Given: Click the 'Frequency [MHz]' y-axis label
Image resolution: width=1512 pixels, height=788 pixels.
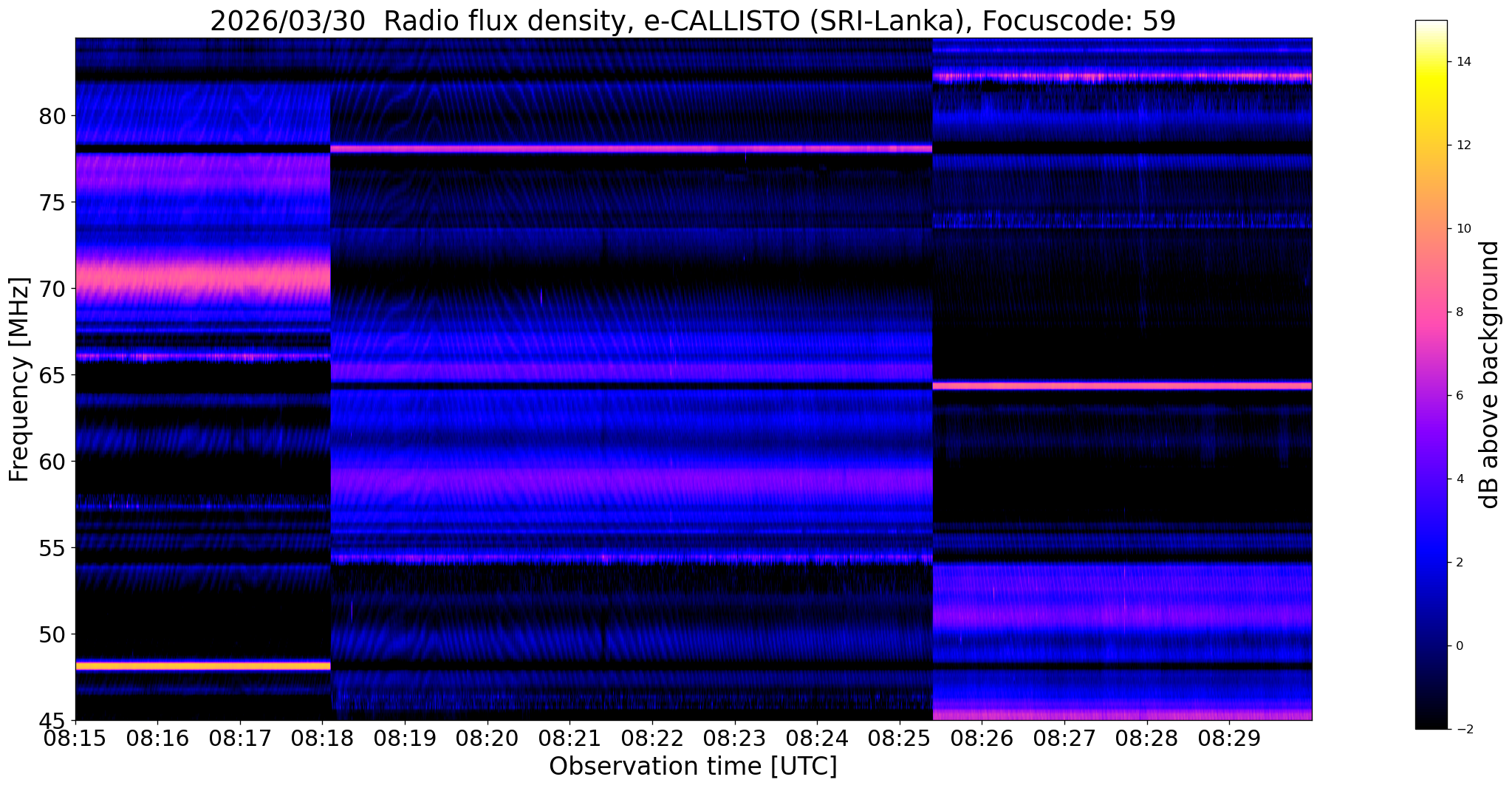Looking at the screenshot, I should click(x=19, y=380).
